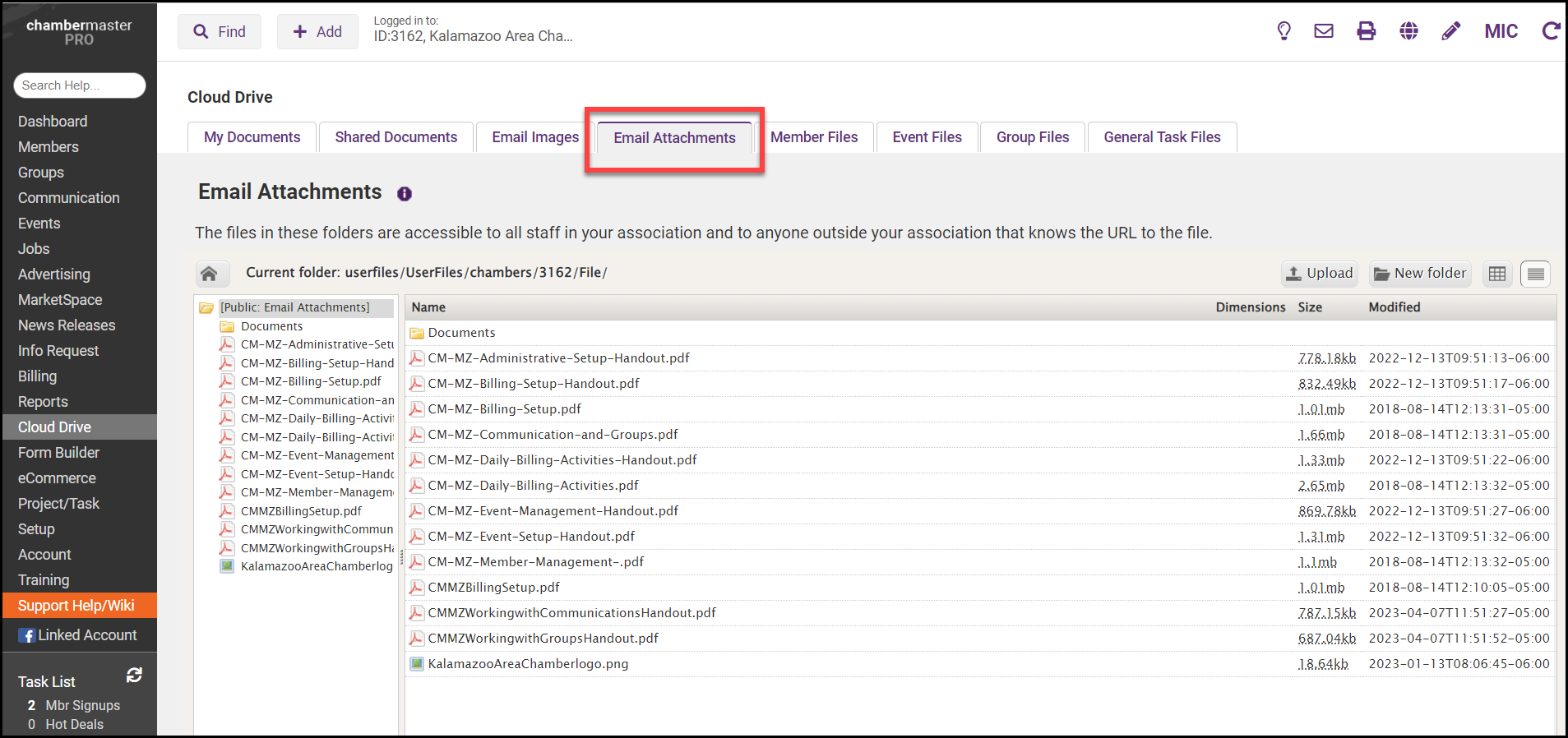Click the Upload button

(x=1320, y=274)
